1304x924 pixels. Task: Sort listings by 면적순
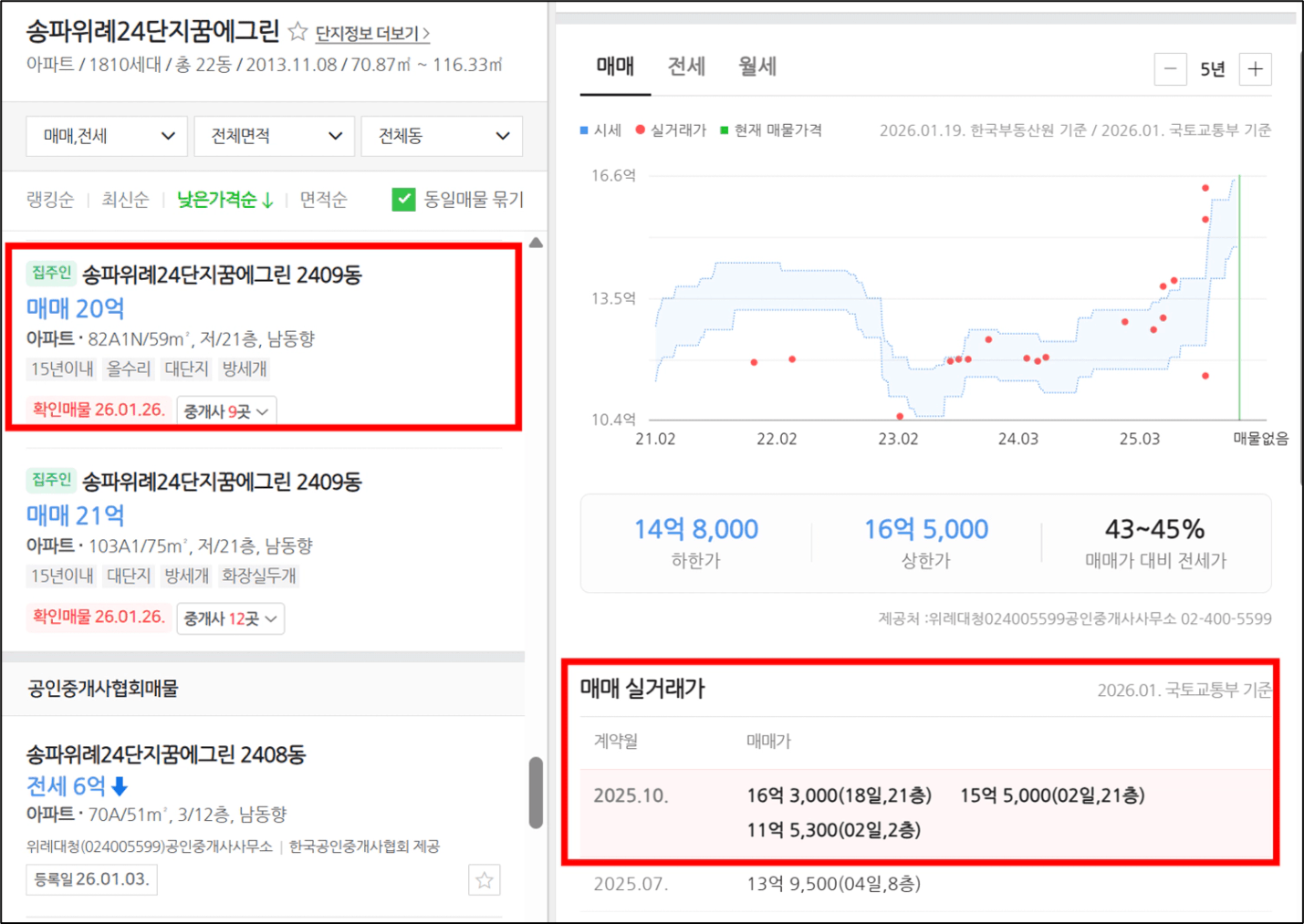coord(323,200)
